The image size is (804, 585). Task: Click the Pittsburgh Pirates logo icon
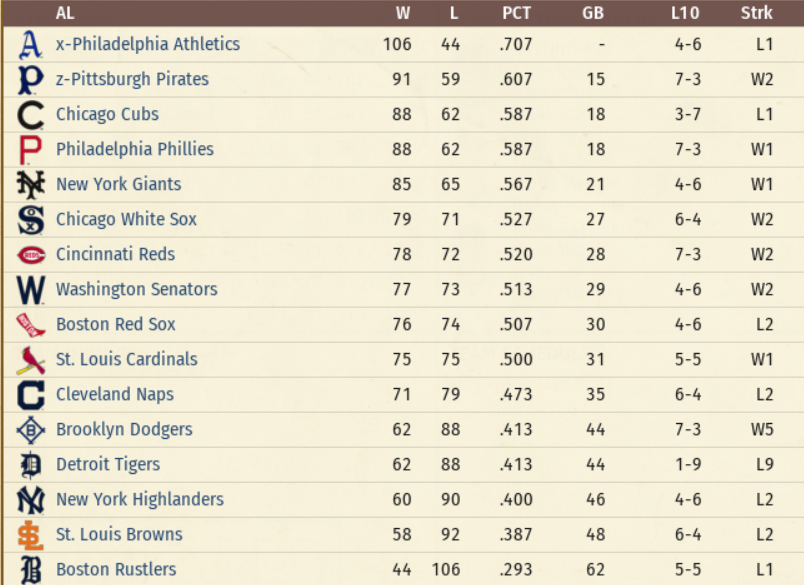tap(31, 80)
